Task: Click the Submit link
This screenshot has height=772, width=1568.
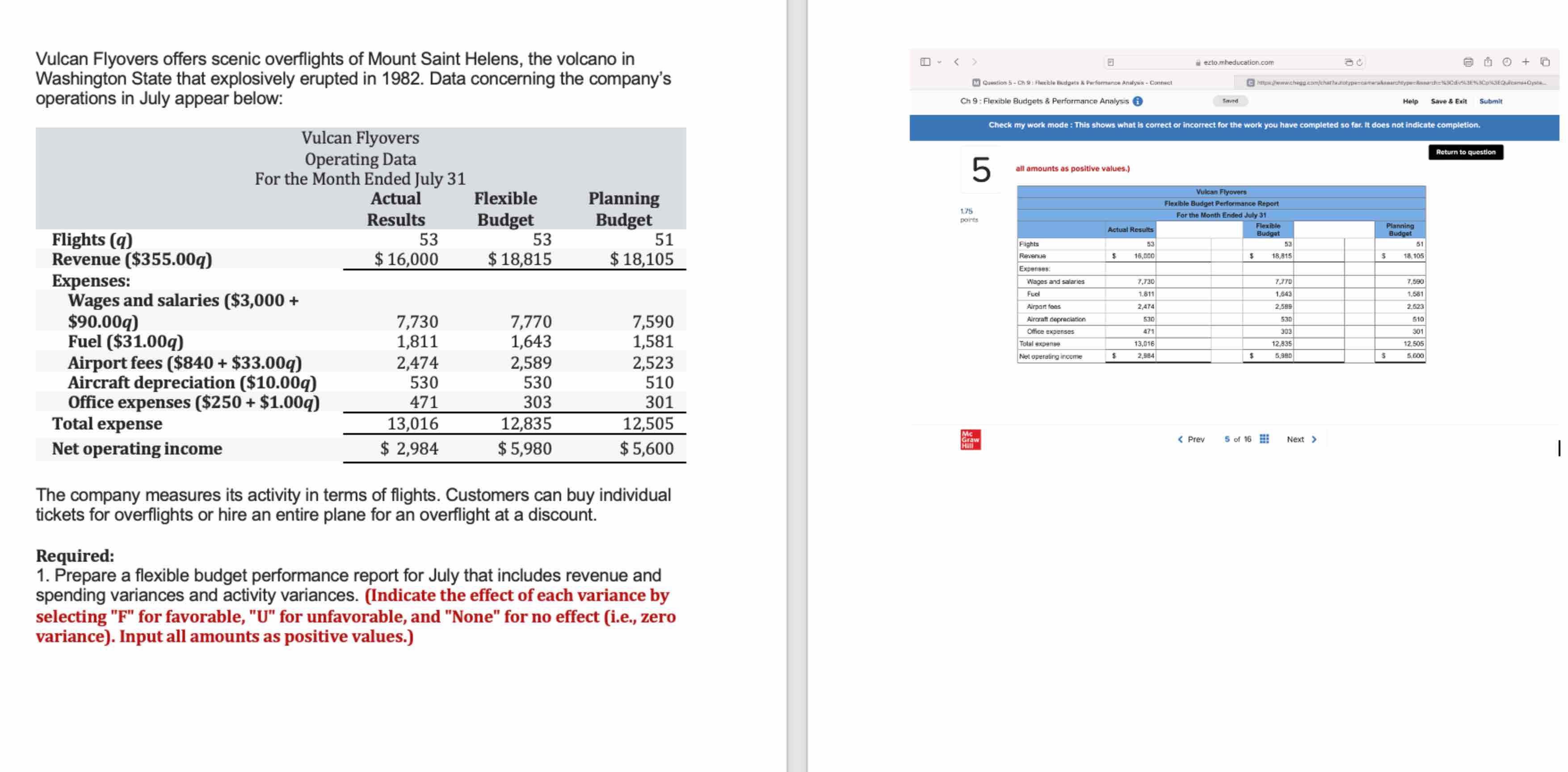Action: (1490, 101)
